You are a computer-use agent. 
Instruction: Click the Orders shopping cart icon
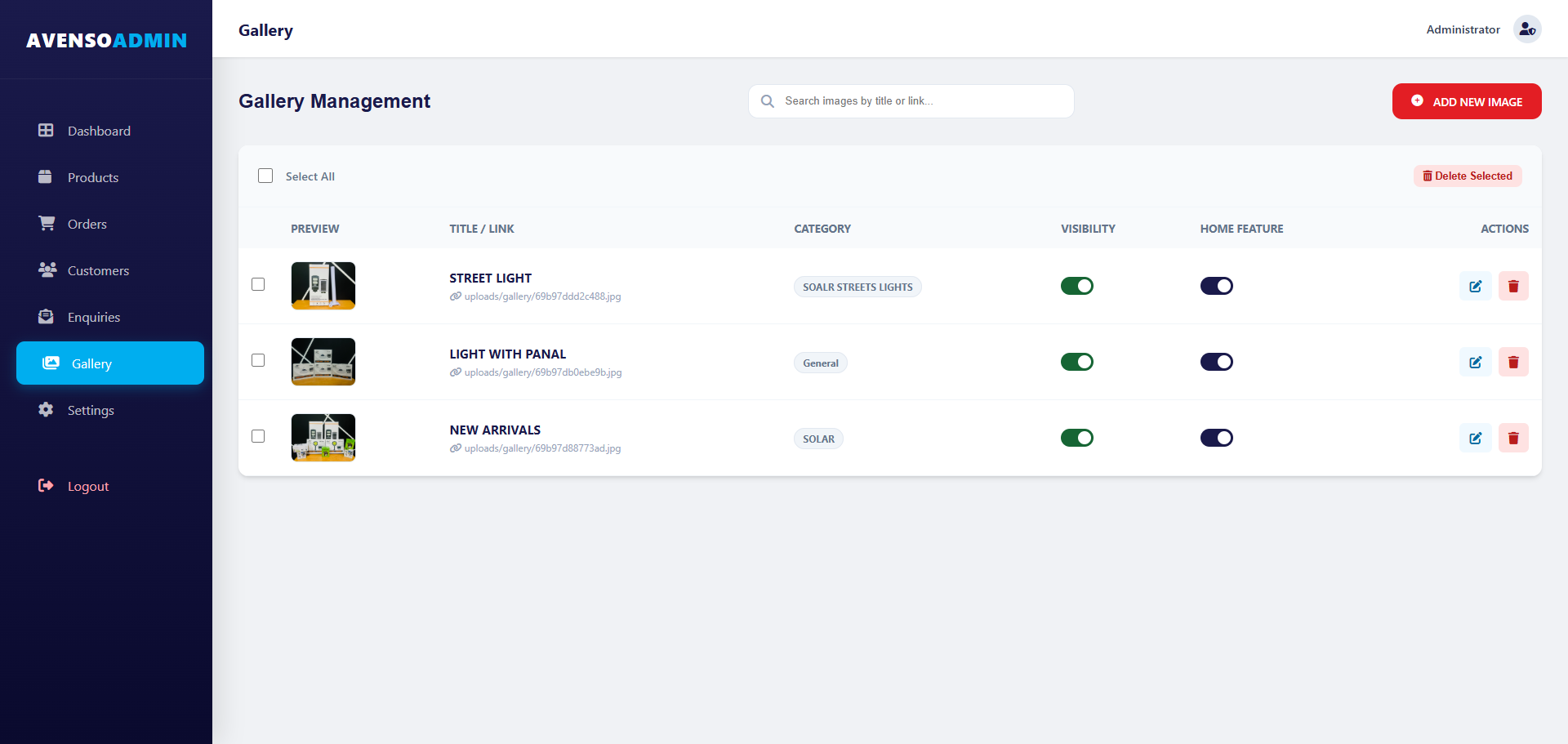[x=47, y=224]
